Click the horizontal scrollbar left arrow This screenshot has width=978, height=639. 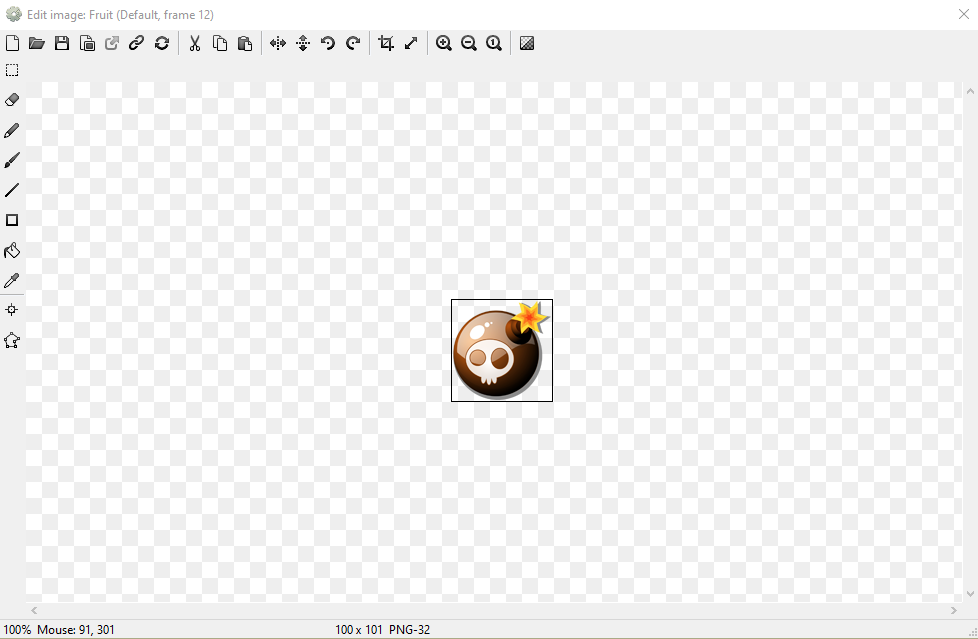coord(34,610)
